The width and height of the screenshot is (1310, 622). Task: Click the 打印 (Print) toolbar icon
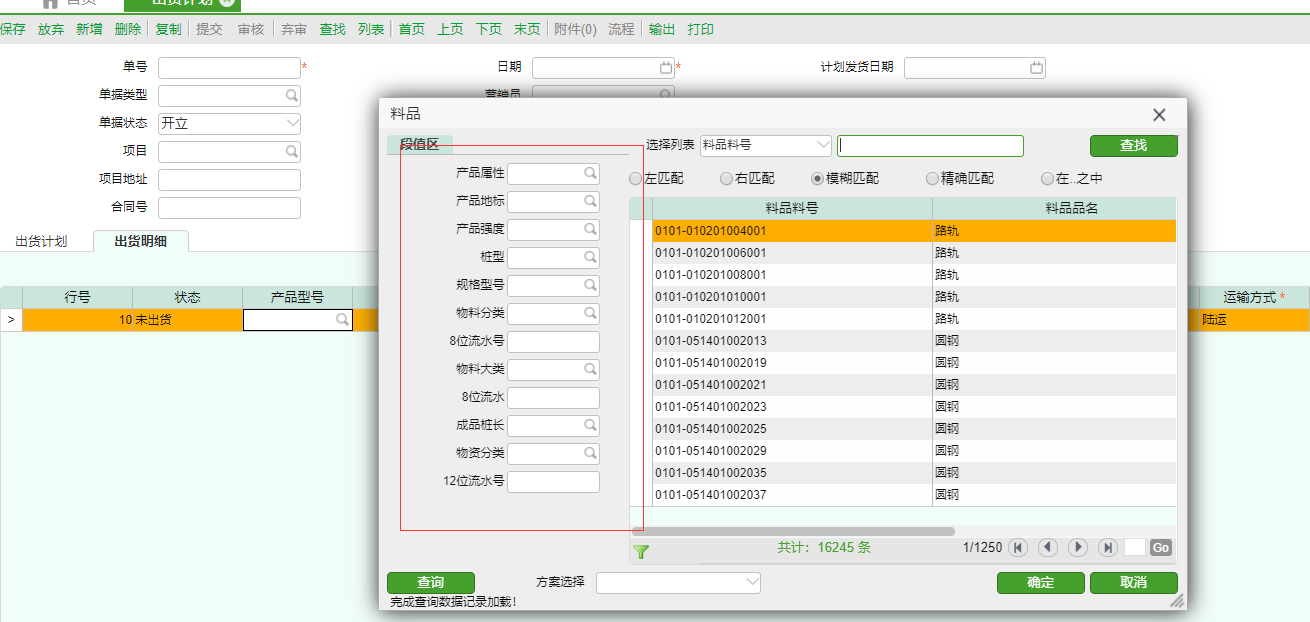(700, 30)
